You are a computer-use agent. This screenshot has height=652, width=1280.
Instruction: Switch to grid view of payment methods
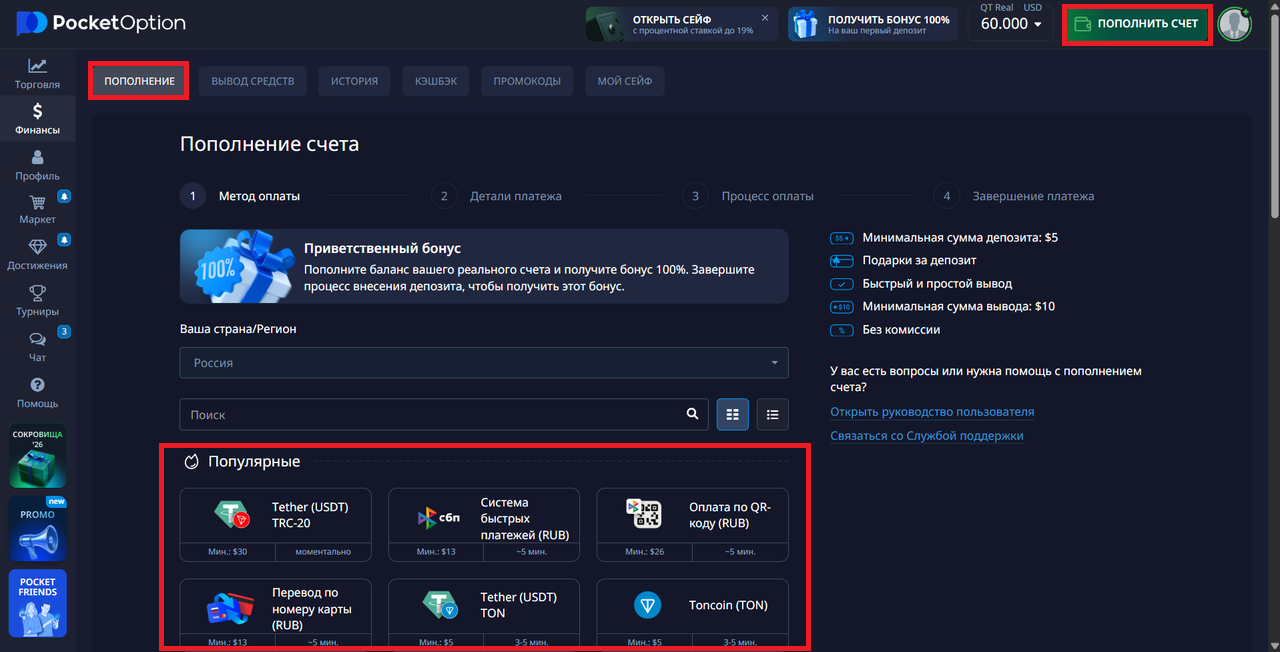tap(732, 414)
